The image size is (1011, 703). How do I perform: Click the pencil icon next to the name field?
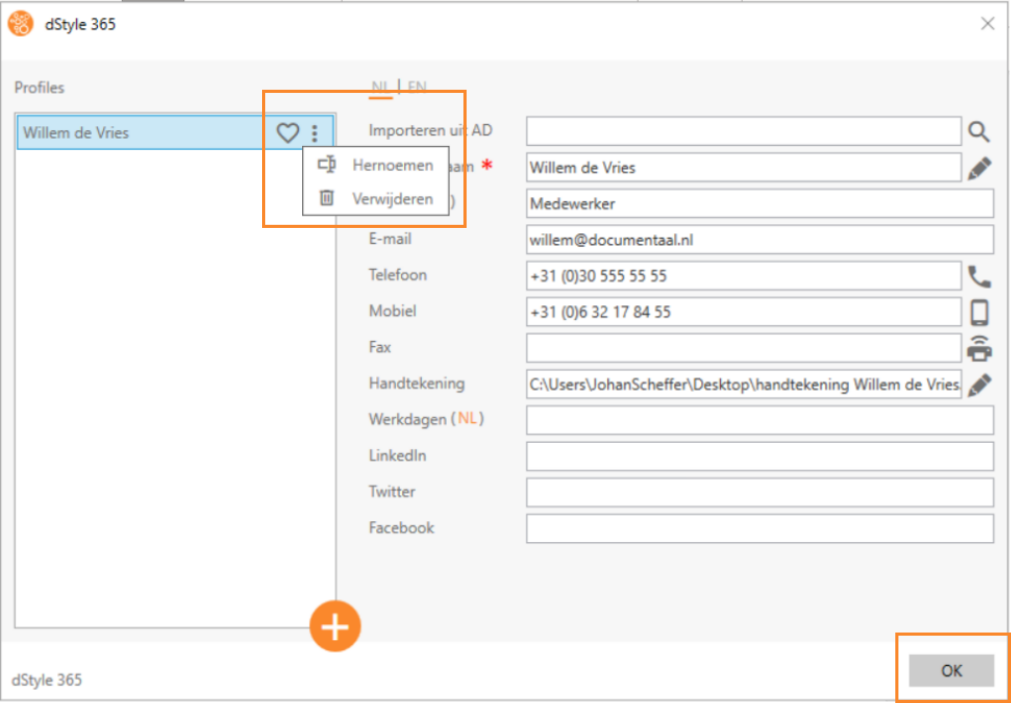pos(979,168)
